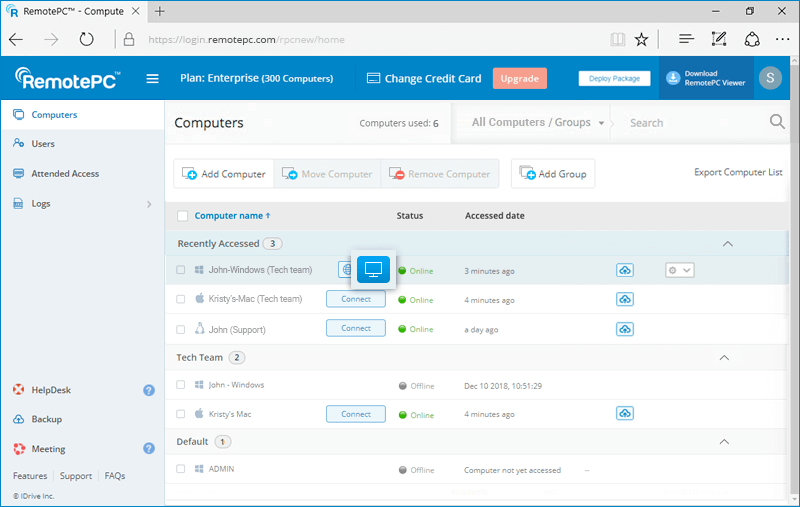Expand the Logs submenu arrow
This screenshot has width=800, height=507.
(149, 204)
